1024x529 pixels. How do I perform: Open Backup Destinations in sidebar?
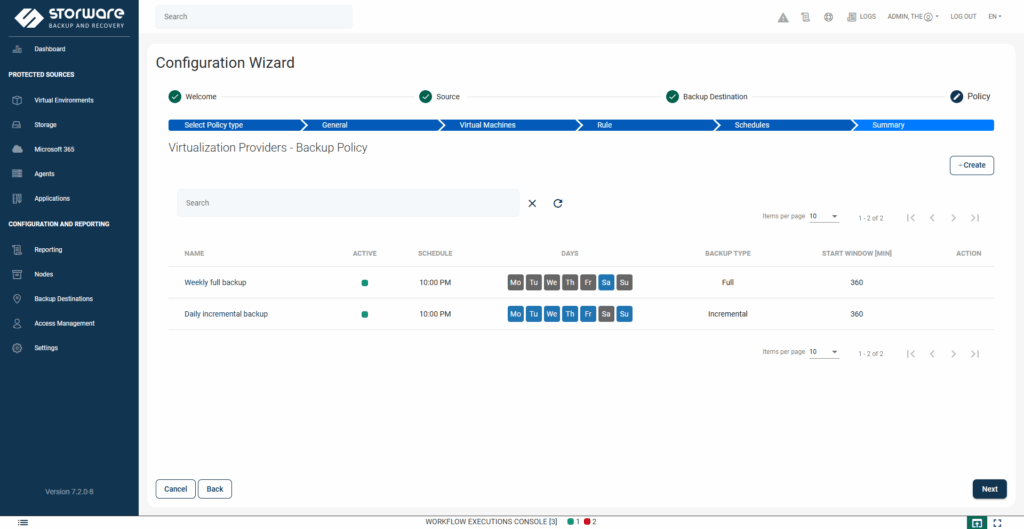click(x=65, y=299)
